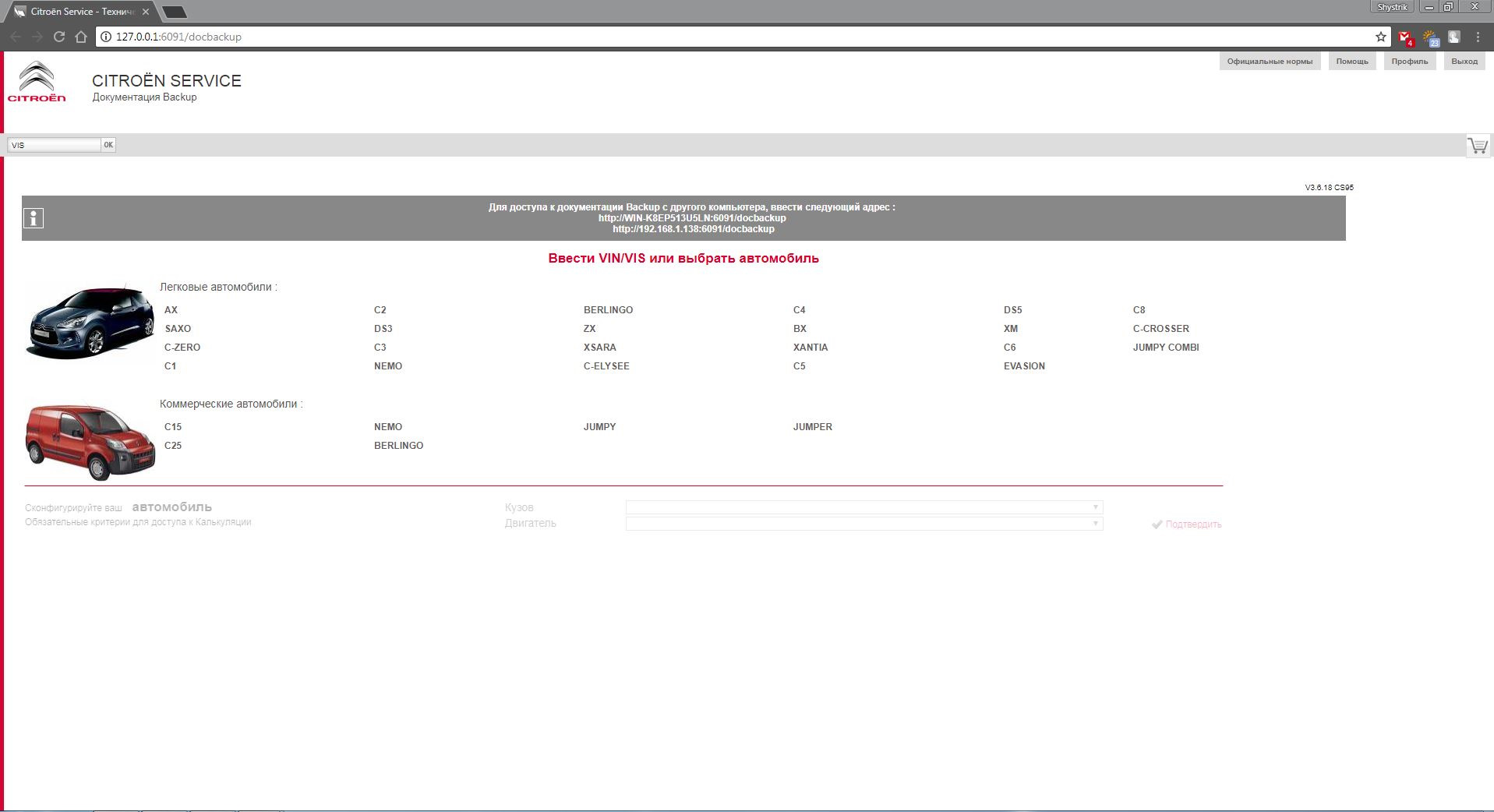The width and height of the screenshot is (1494, 812).
Task: Click Подтвердить to confirm configuration
Action: (x=1186, y=524)
